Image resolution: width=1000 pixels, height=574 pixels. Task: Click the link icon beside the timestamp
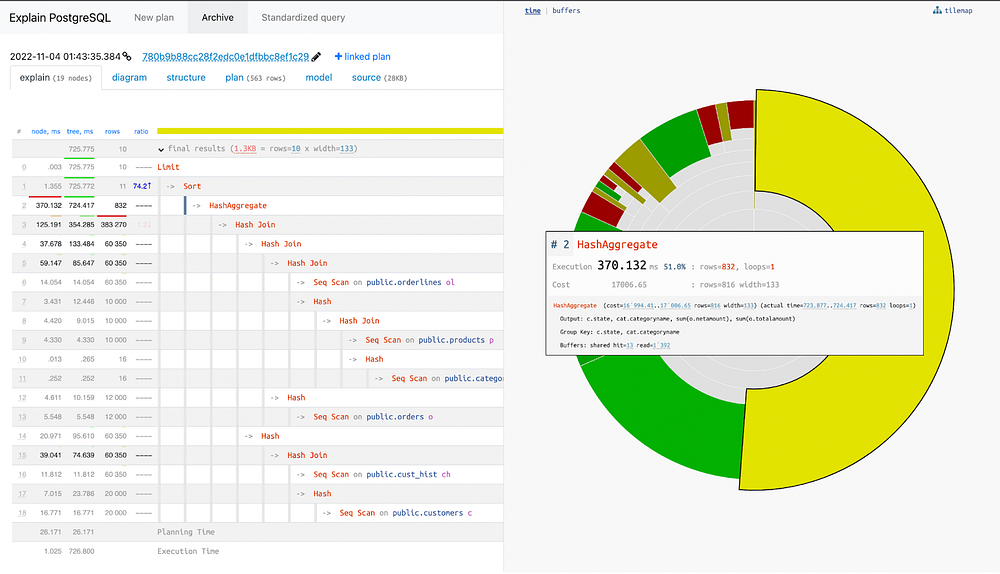coord(127,57)
